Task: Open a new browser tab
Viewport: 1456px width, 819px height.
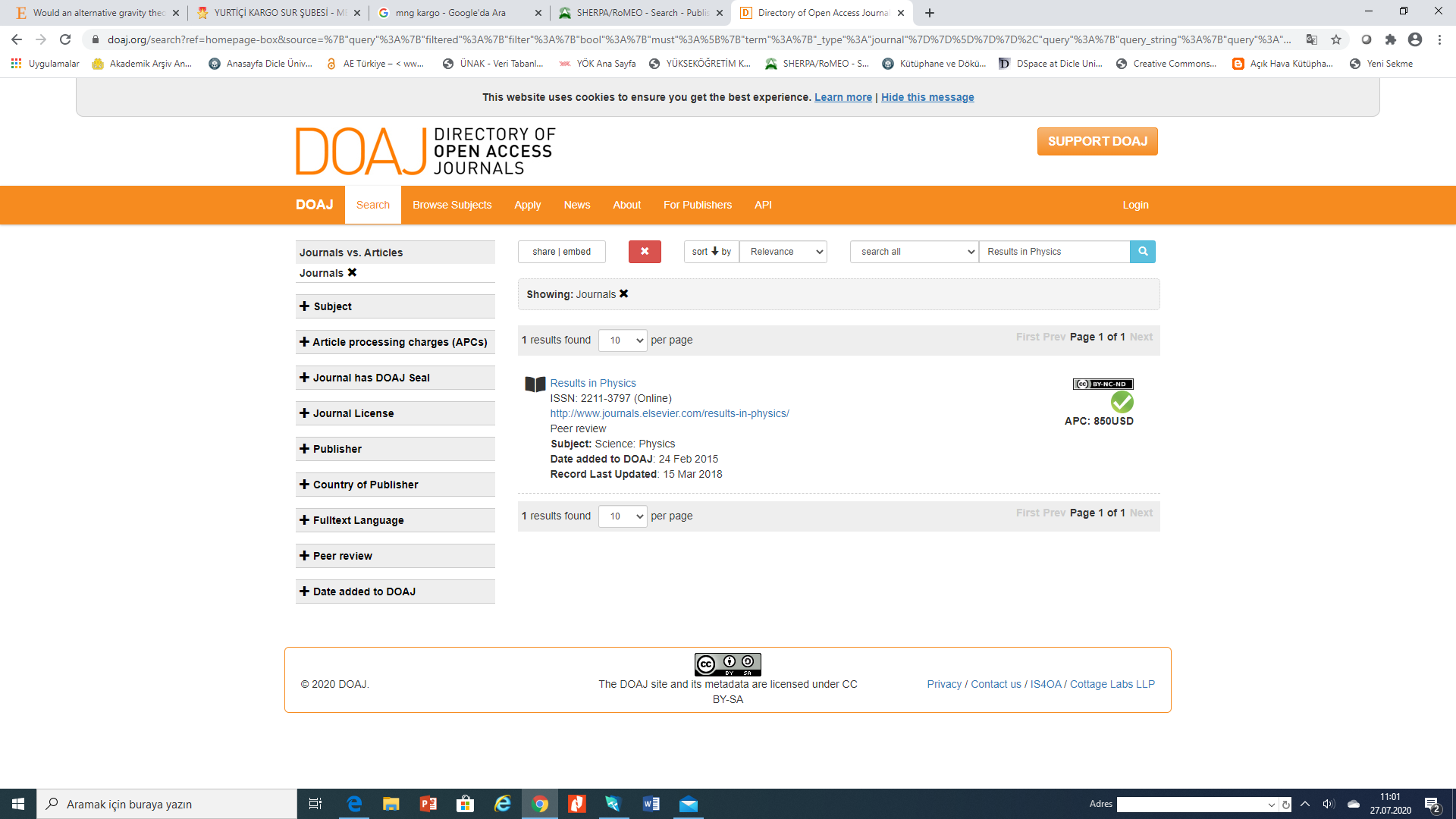Action: tap(930, 13)
